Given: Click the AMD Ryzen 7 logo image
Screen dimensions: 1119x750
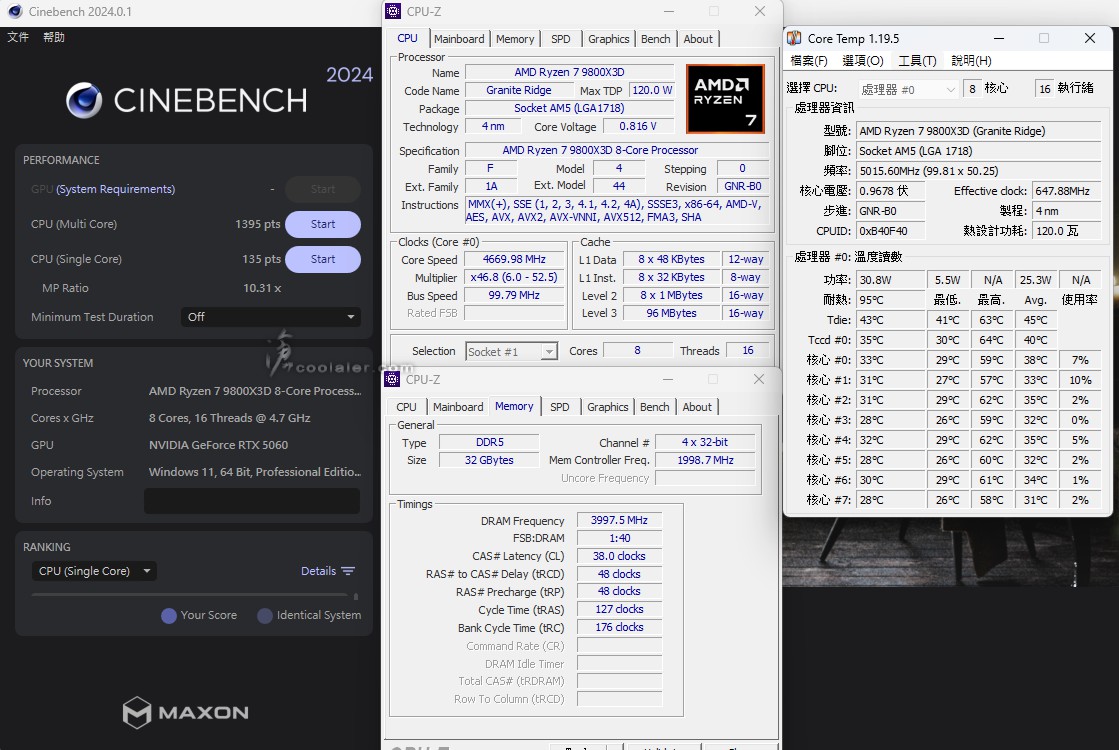Looking at the screenshot, I should [725, 99].
